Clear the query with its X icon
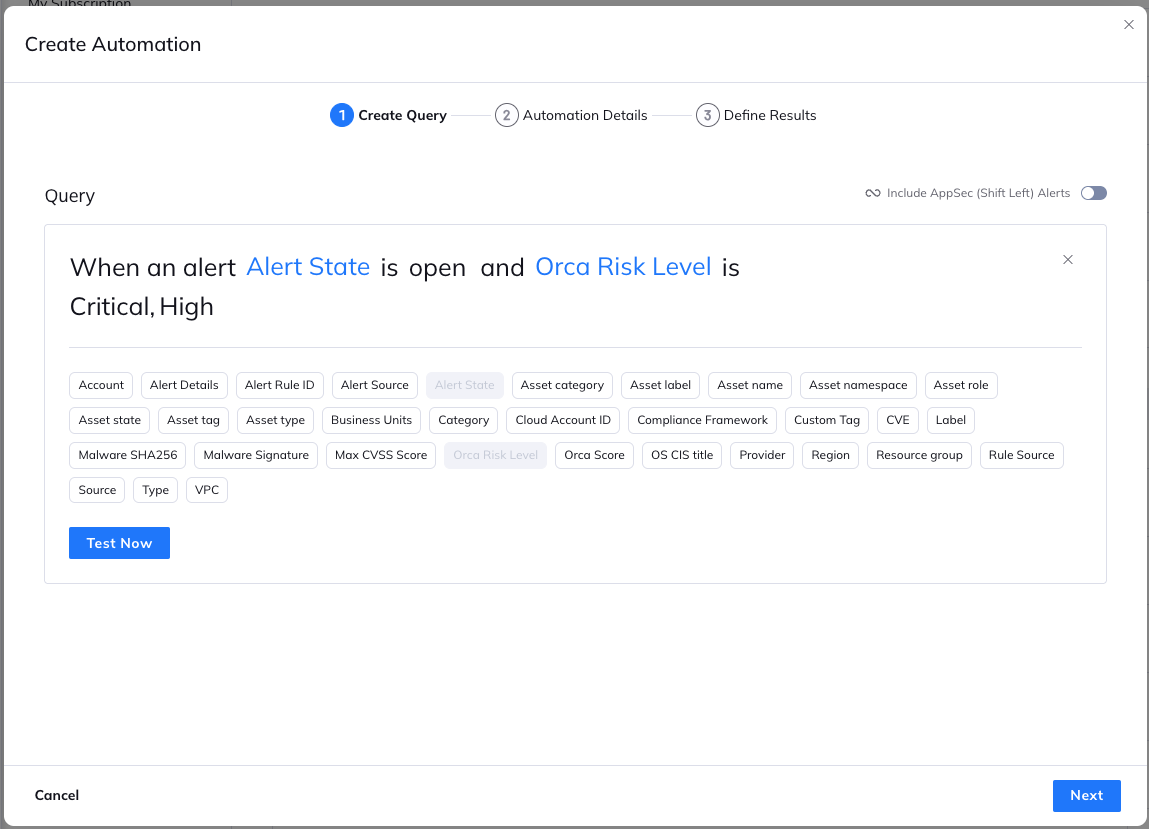The image size is (1149, 829). click(1068, 259)
